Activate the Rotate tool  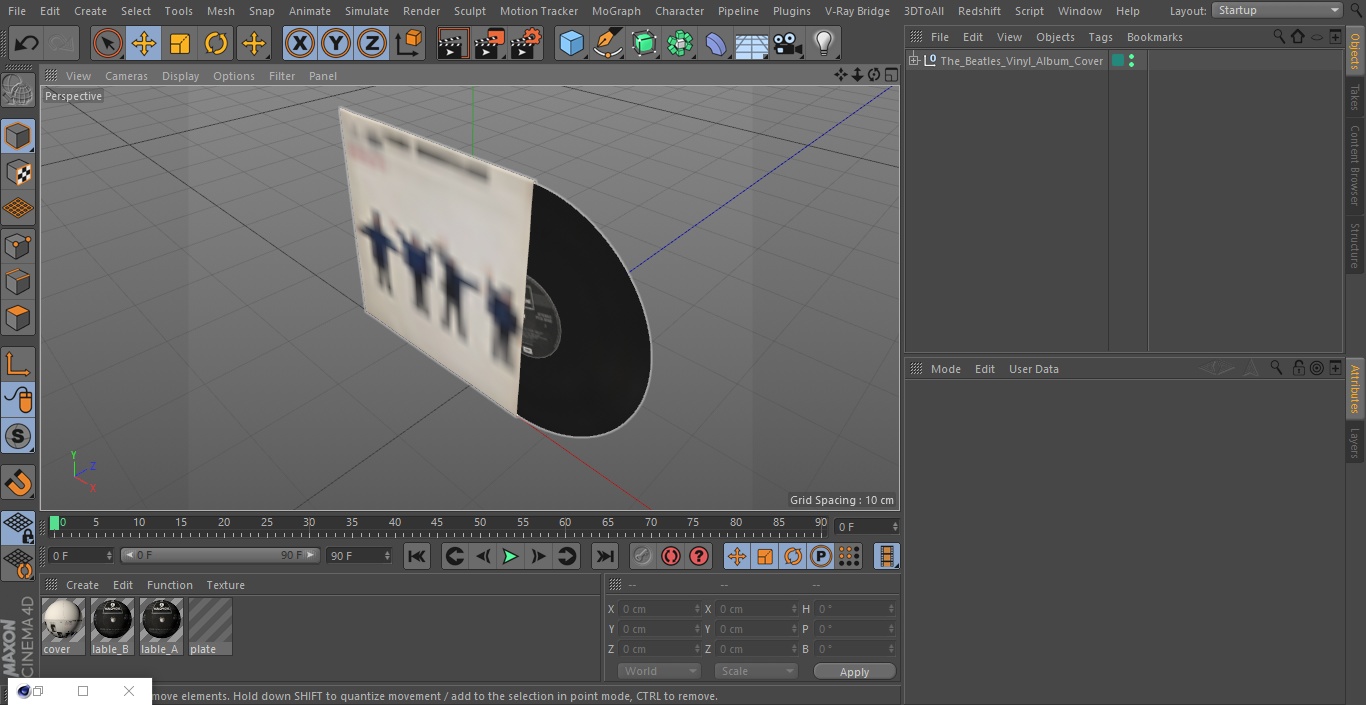[216, 44]
